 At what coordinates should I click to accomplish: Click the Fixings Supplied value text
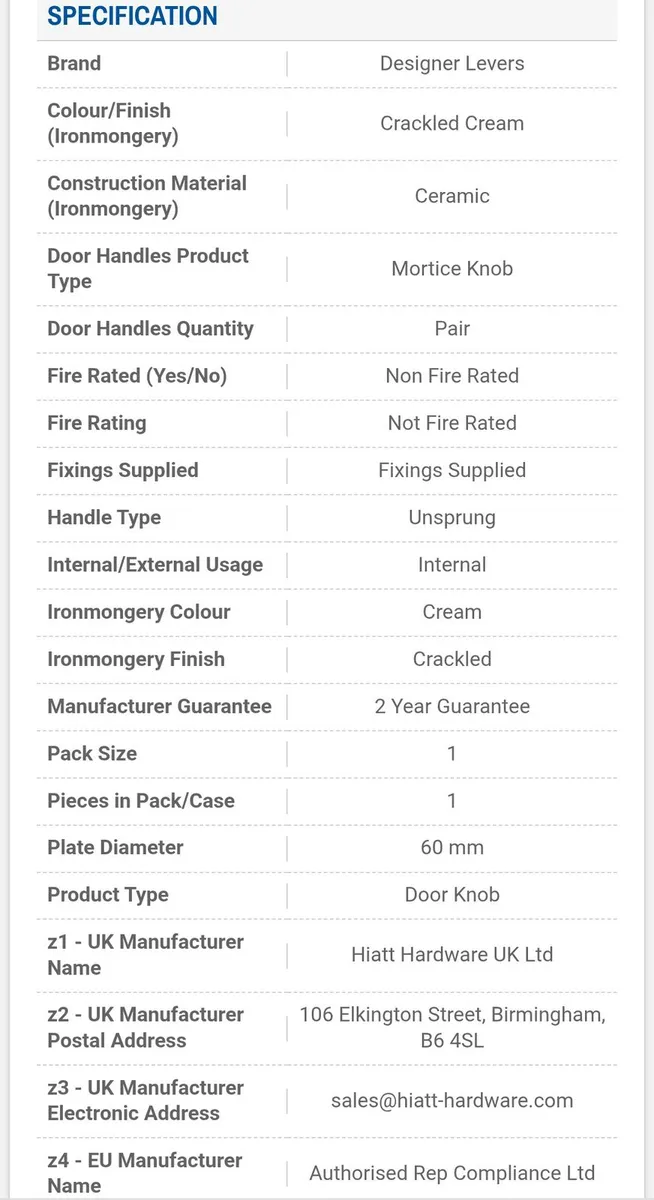[x=452, y=470]
